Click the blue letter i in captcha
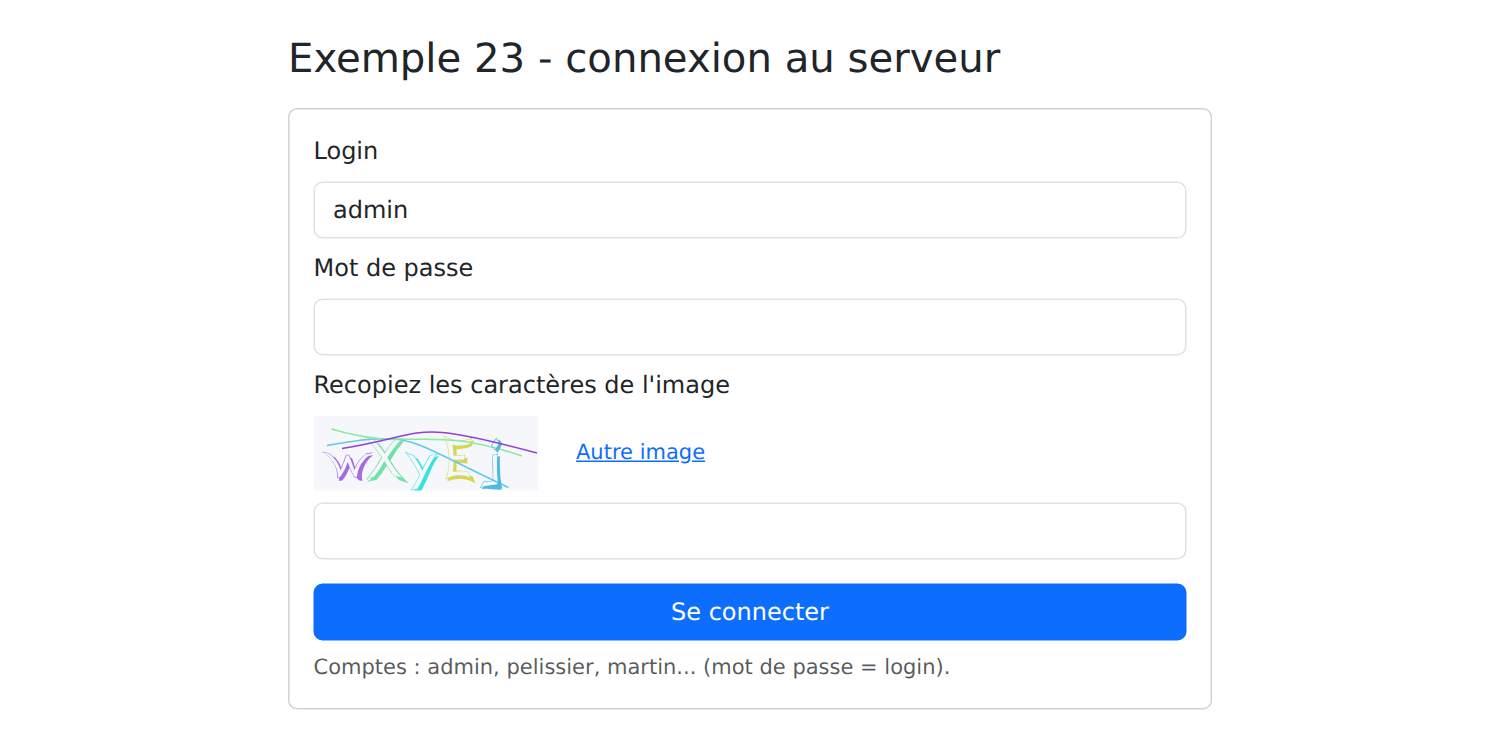The image size is (1500, 750). click(x=491, y=463)
